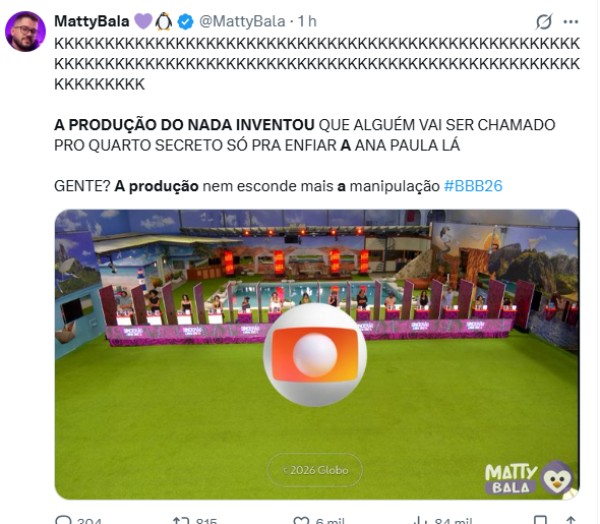
Task: Open the 1 h timestamp link
Action: coord(307,21)
